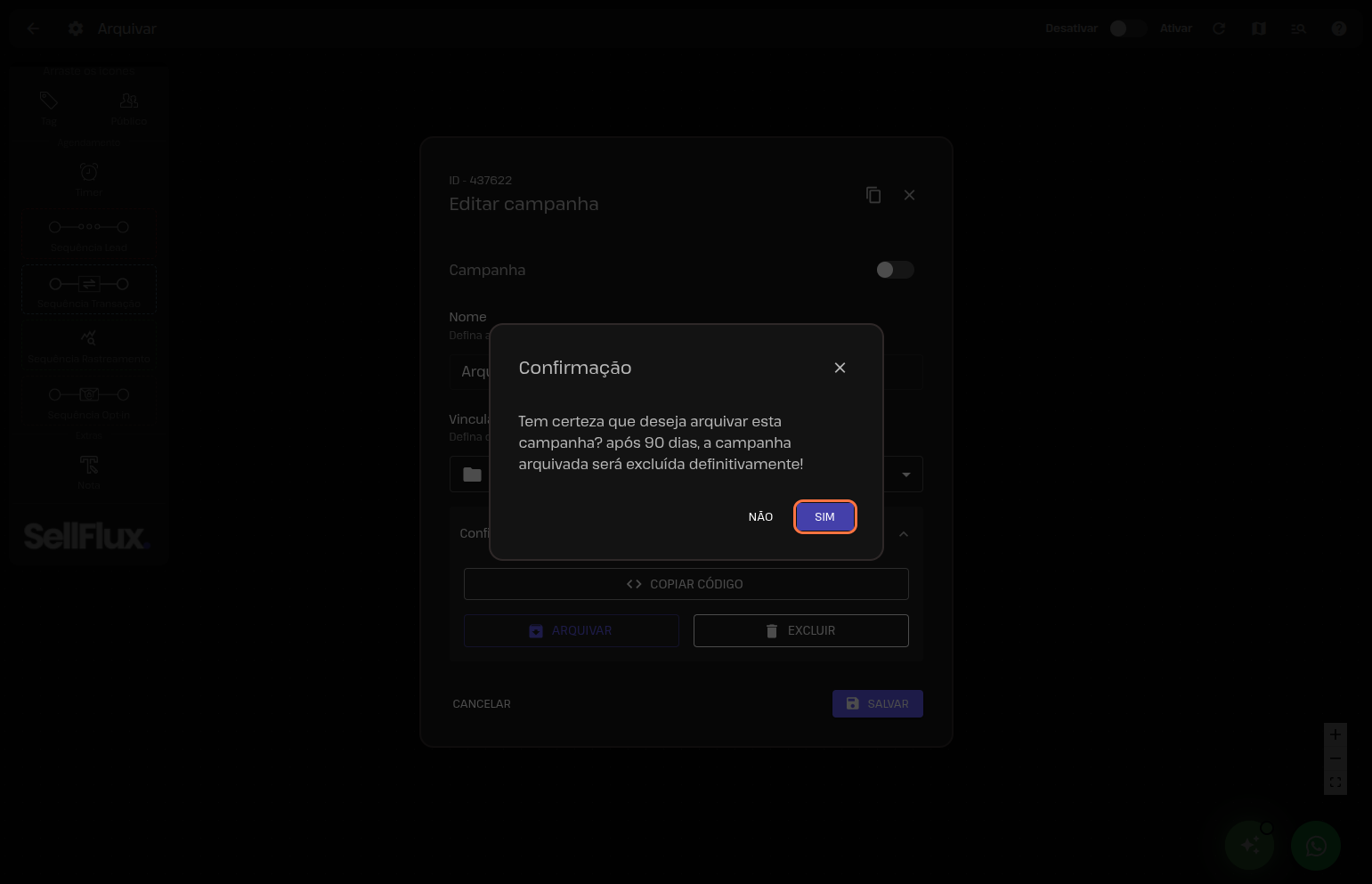Click CANCELAR in the edit form
This screenshot has width=1372, height=884.
482,703
